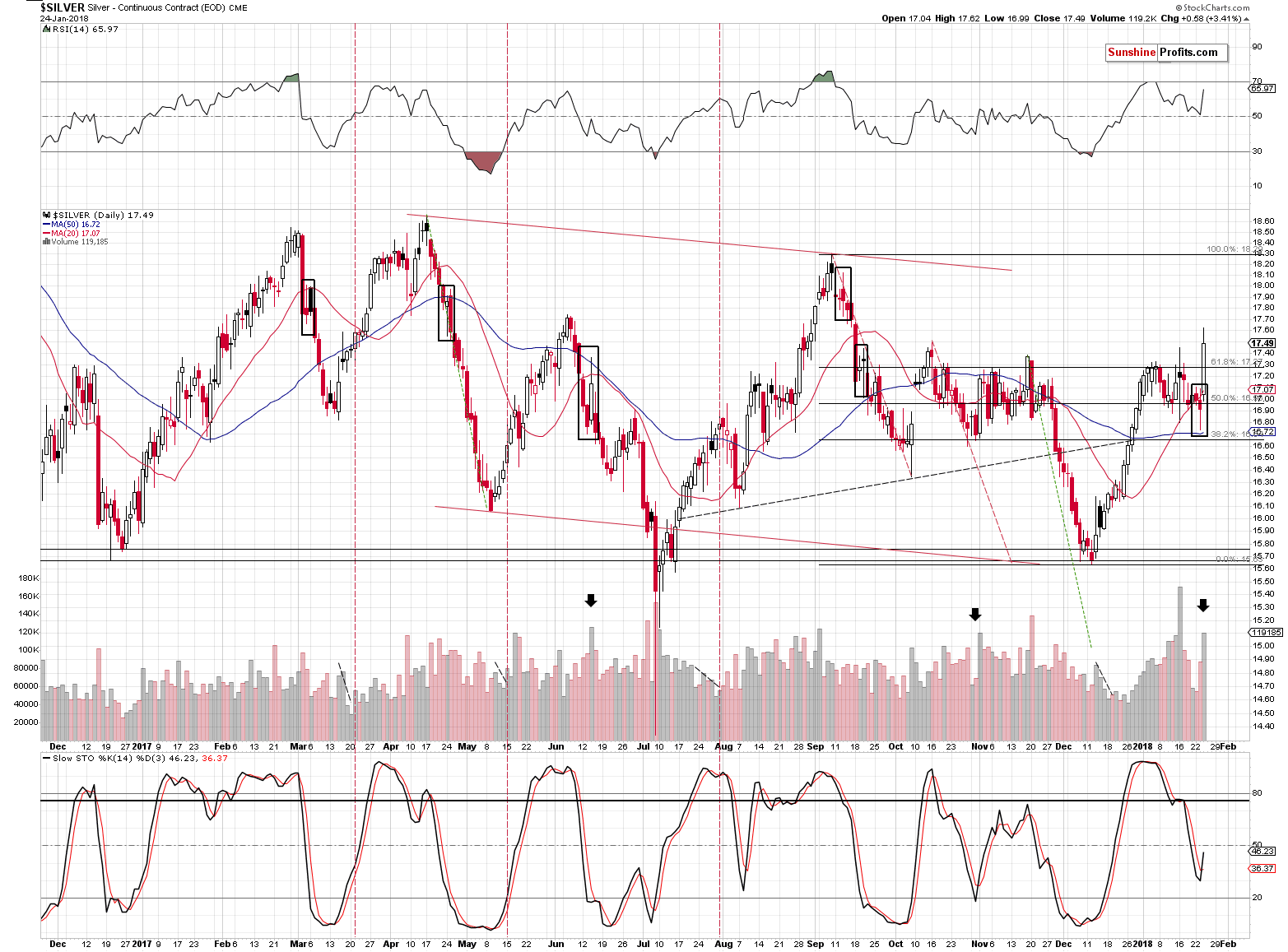The image size is (1288, 952).
Task: Click the 16.72 MA(50) price axis tag
Action: [x=1262, y=431]
